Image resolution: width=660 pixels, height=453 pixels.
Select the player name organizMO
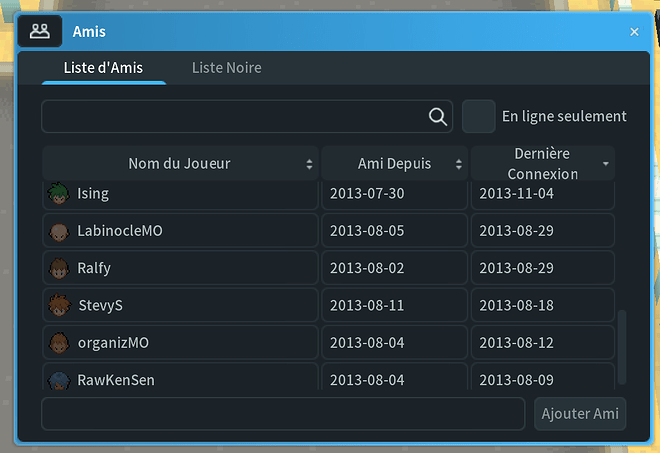113,343
